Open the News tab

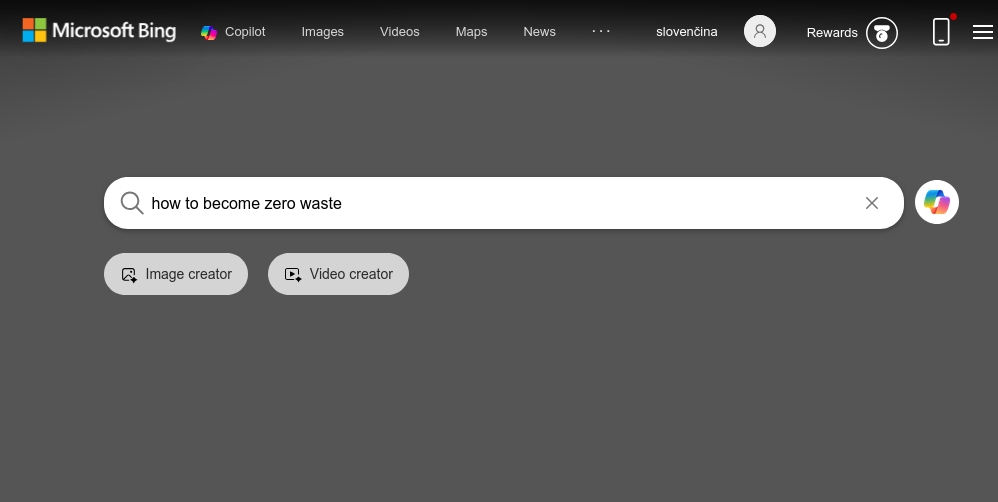coord(539,32)
